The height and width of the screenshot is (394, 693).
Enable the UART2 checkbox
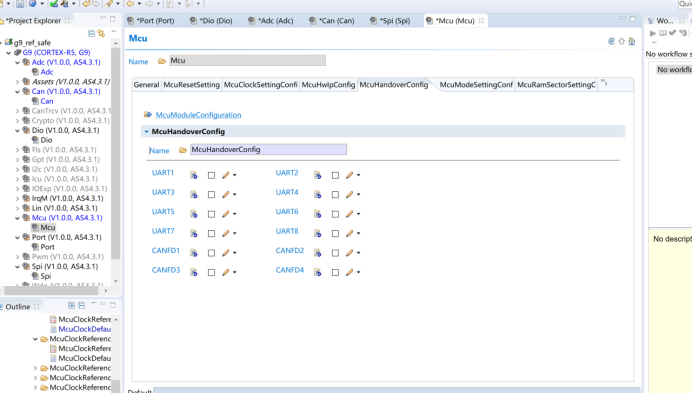tap(335, 176)
